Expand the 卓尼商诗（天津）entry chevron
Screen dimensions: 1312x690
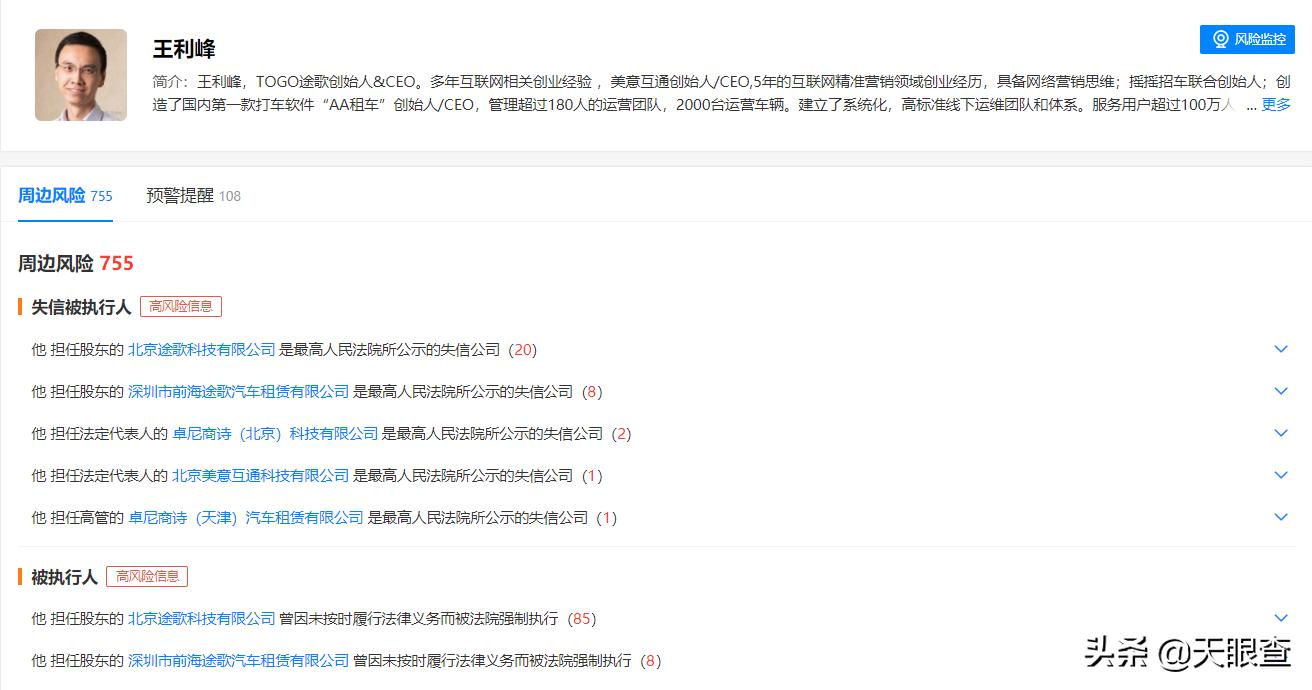(1281, 517)
